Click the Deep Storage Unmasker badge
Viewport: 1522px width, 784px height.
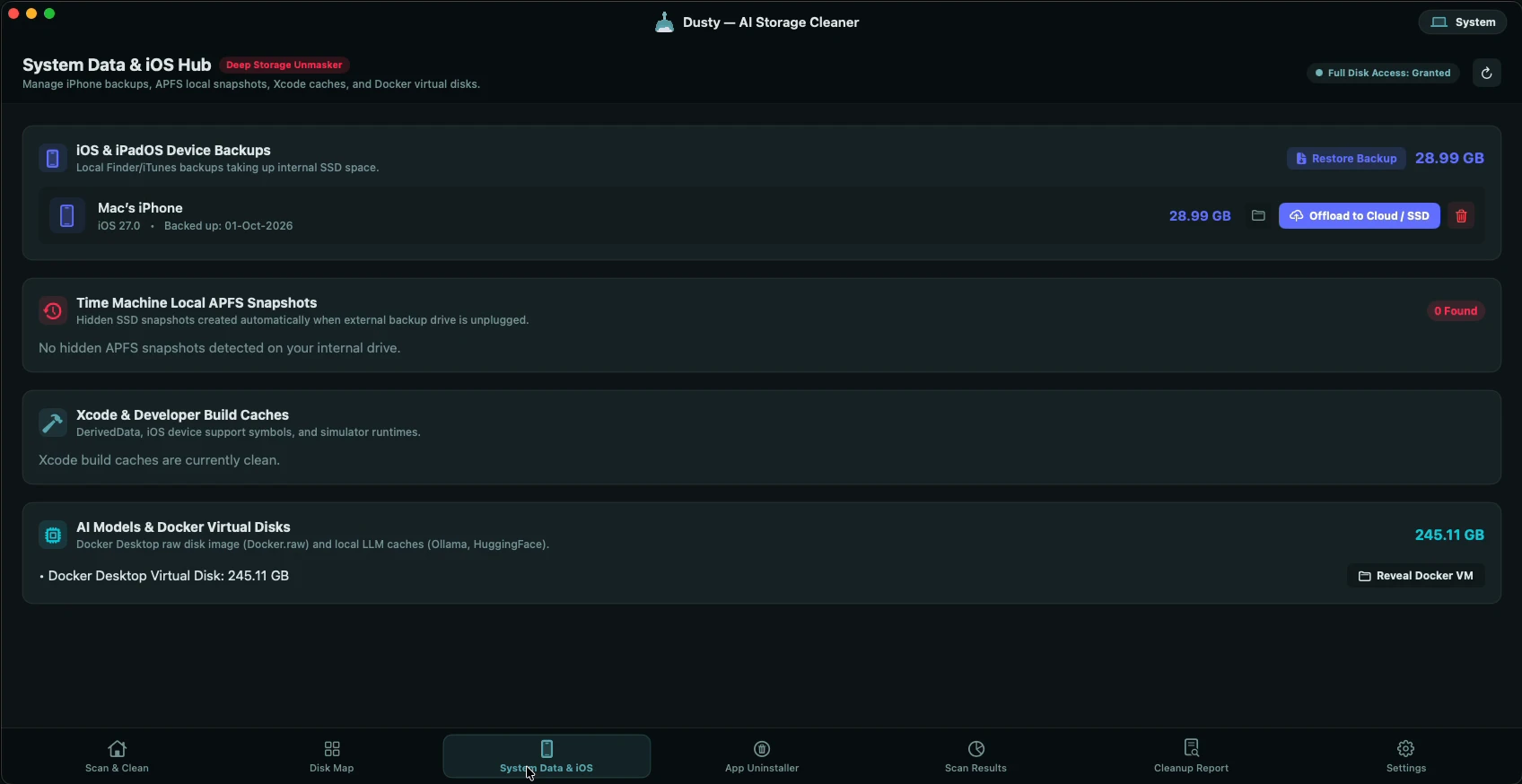284,65
